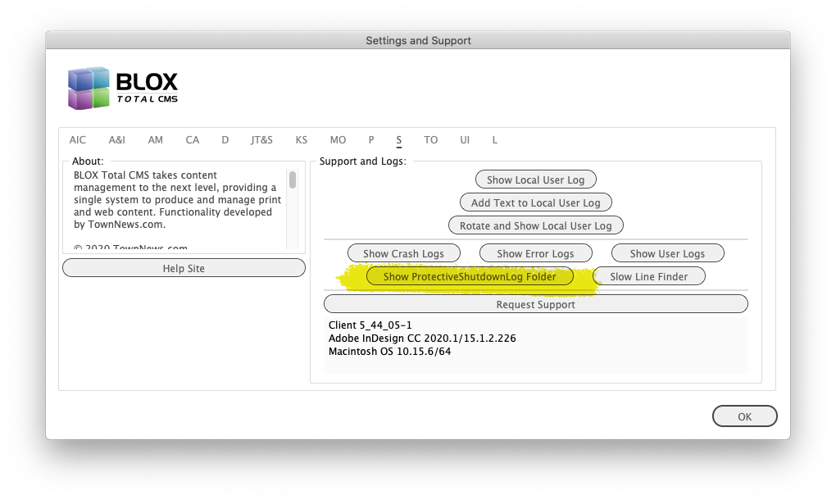Open the Help Site
The height and width of the screenshot is (500, 836).
(x=184, y=268)
